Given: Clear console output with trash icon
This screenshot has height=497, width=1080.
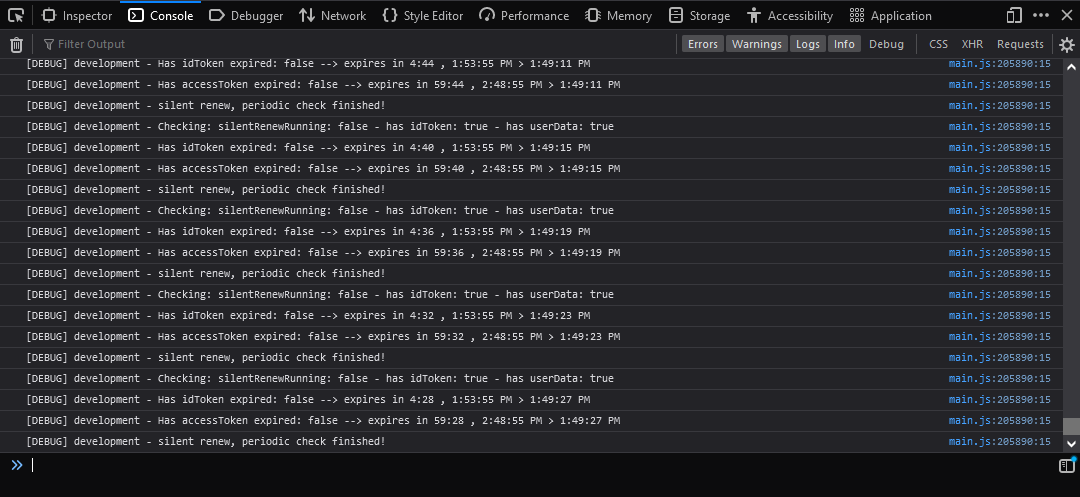Looking at the screenshot, I should (x=17, y=45).
